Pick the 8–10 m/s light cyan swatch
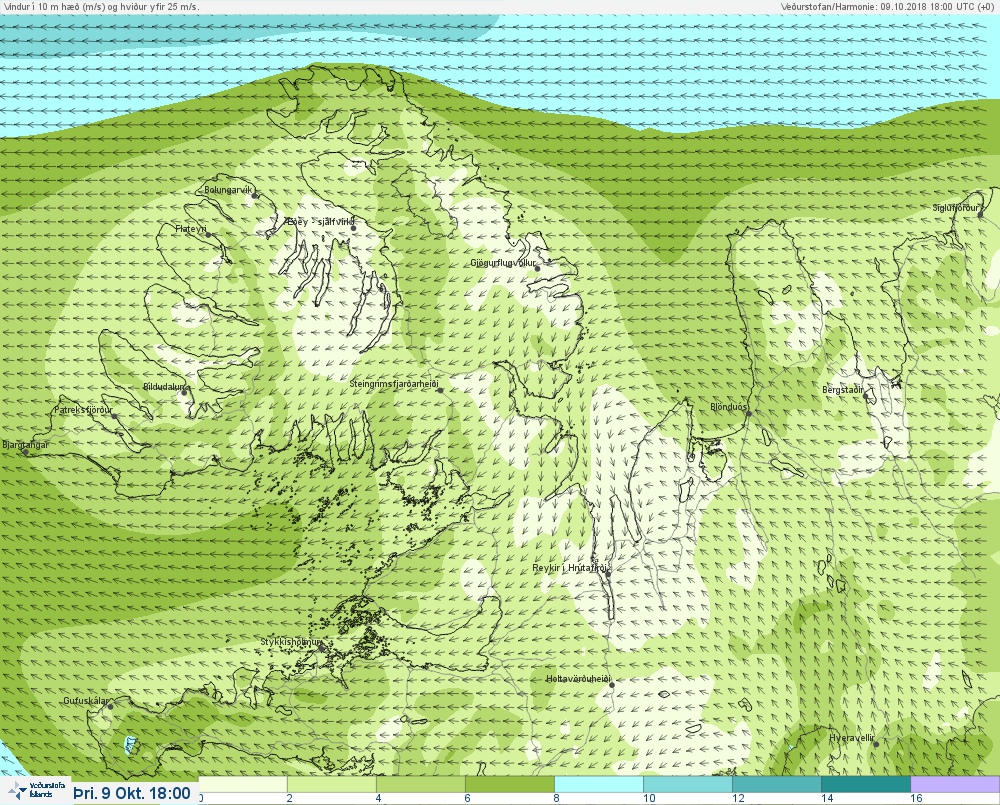The height and width of the screenshot is (805, 1000). [x=599, y=784]
